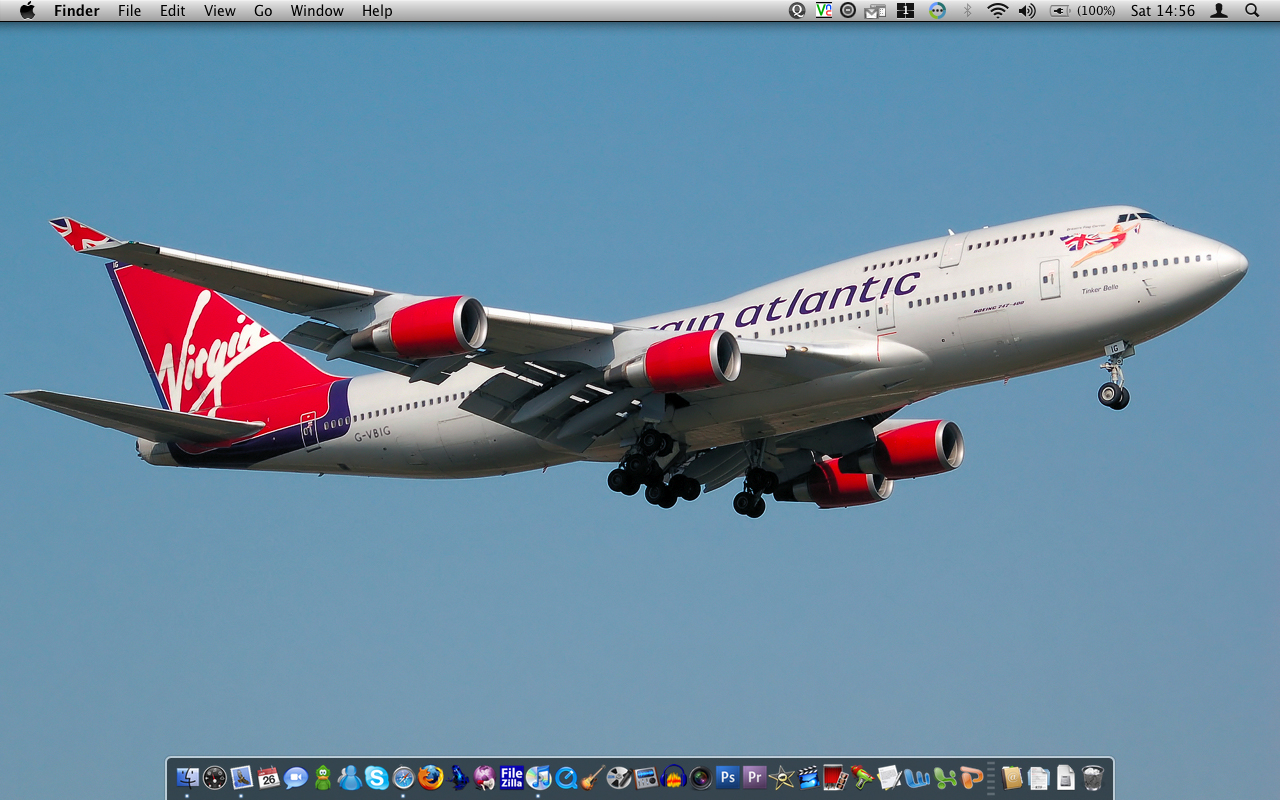Open the white document file beside the Trash
Image resolution: width=1280 pixels, height=800 pixels.
[1066, 777]
